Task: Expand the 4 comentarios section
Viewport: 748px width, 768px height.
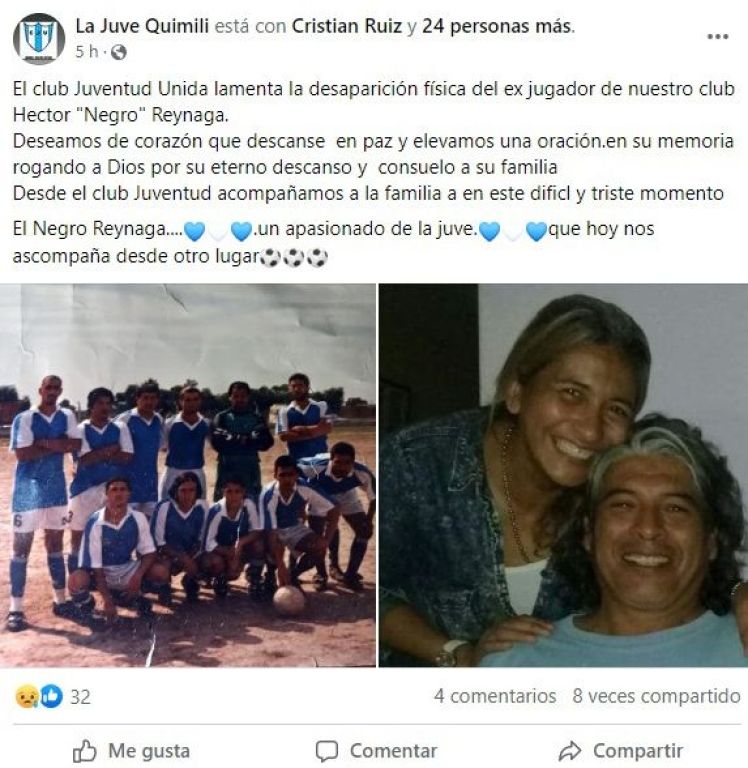Action: [x=495, y=696]
